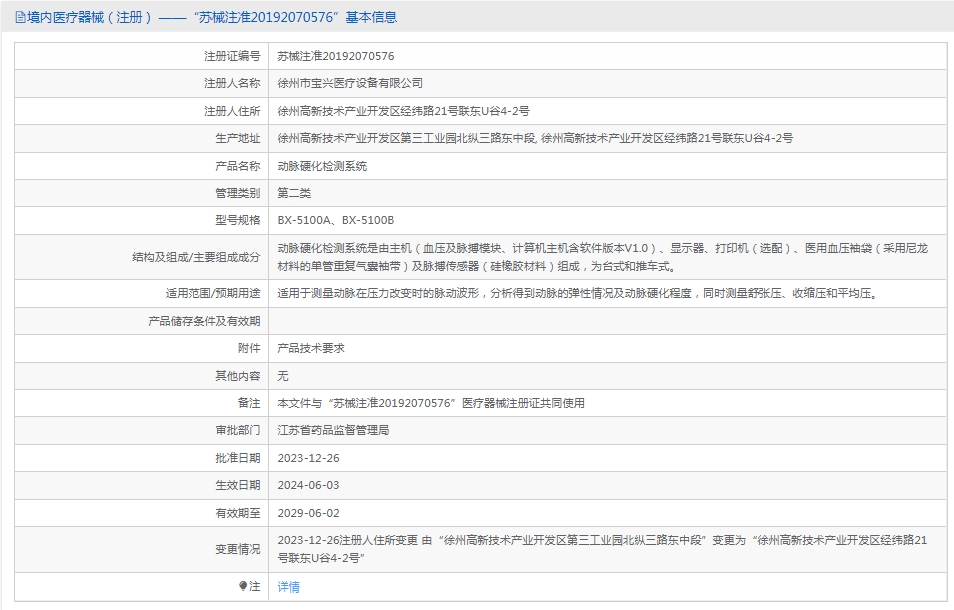Click the registrant address value under 注册人住所
This screenshot has height=610, width=954.
403,111
